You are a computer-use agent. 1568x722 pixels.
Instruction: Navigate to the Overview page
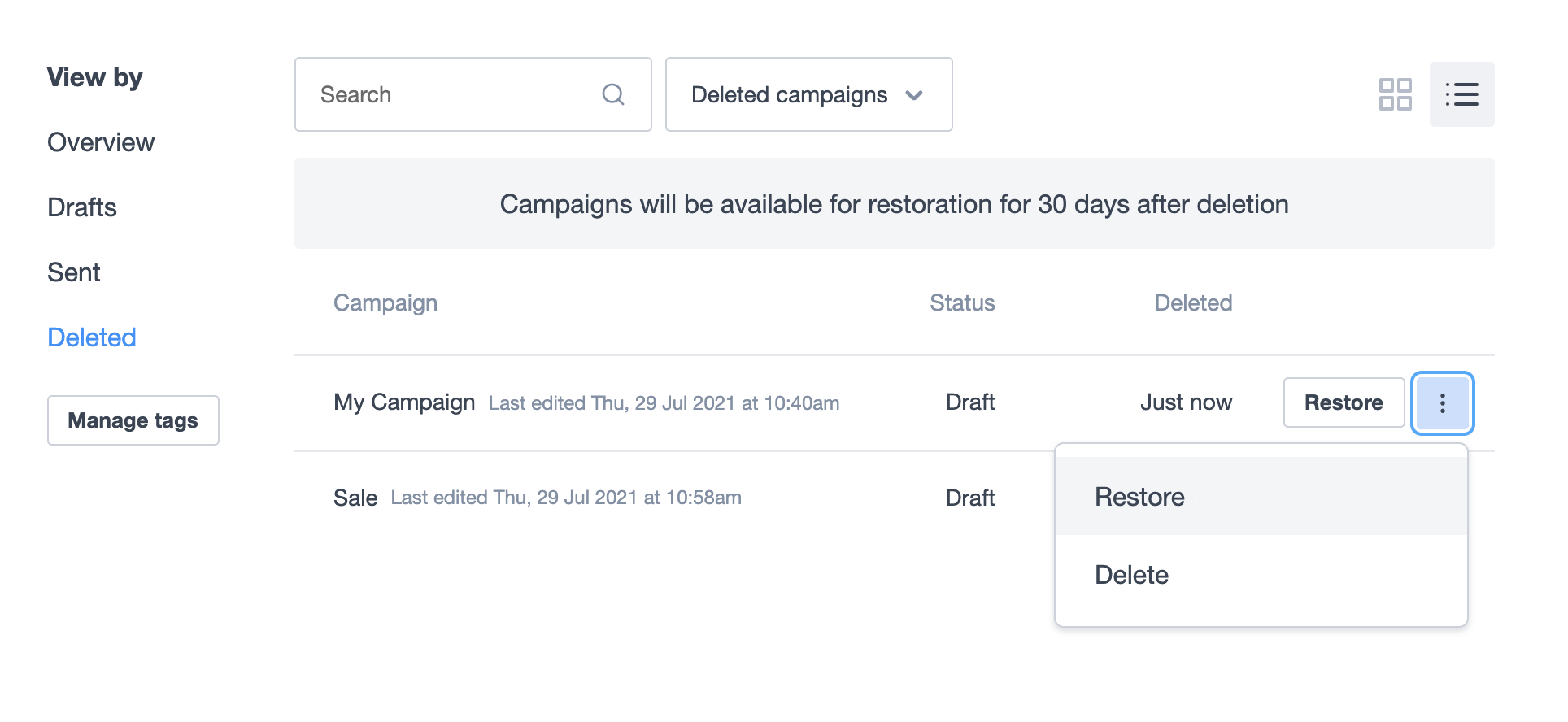pos(101,142)
